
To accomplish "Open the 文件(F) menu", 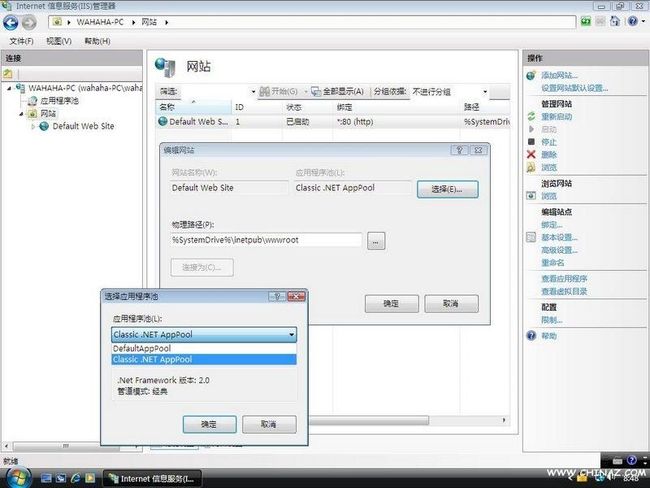I will (22, 41).
